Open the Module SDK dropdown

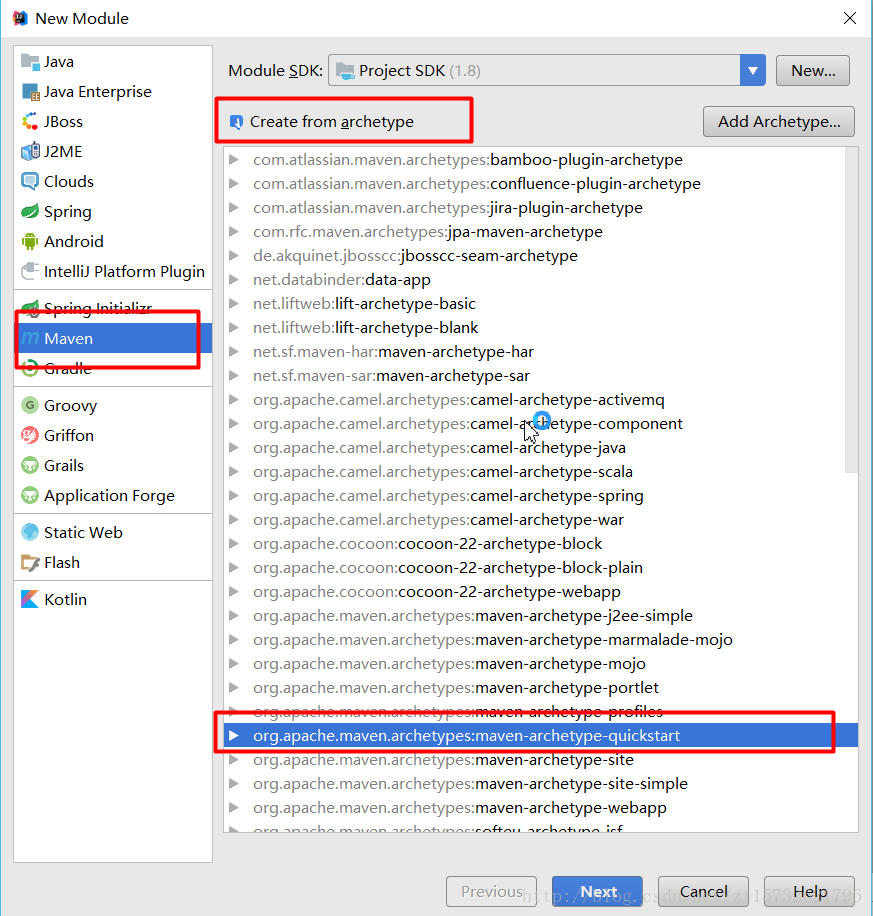click(753, 71)
